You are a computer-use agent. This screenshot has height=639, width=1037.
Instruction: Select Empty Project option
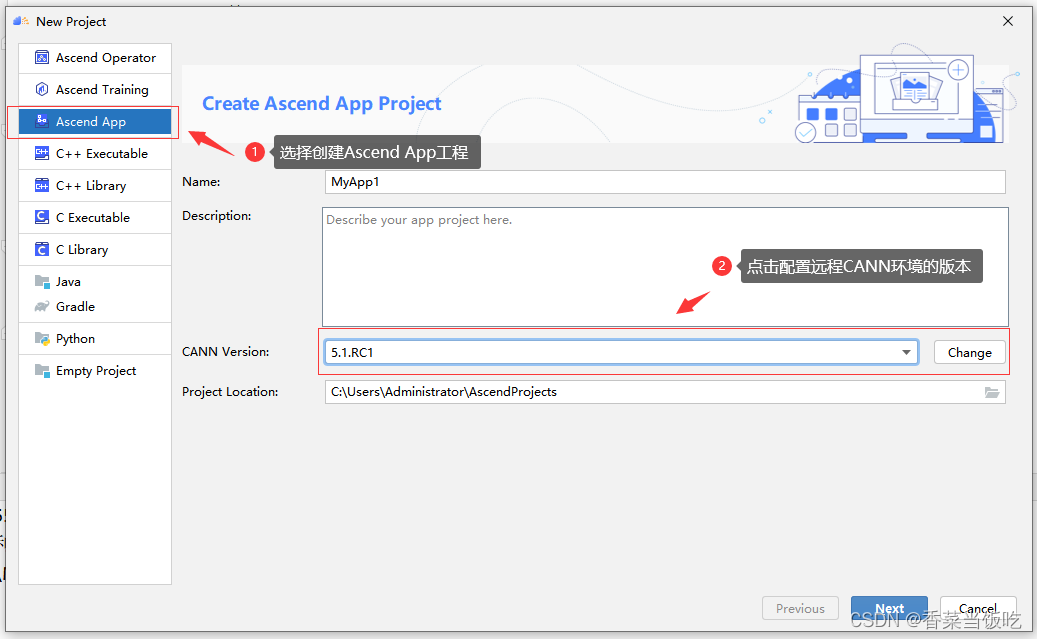point(95,371)
